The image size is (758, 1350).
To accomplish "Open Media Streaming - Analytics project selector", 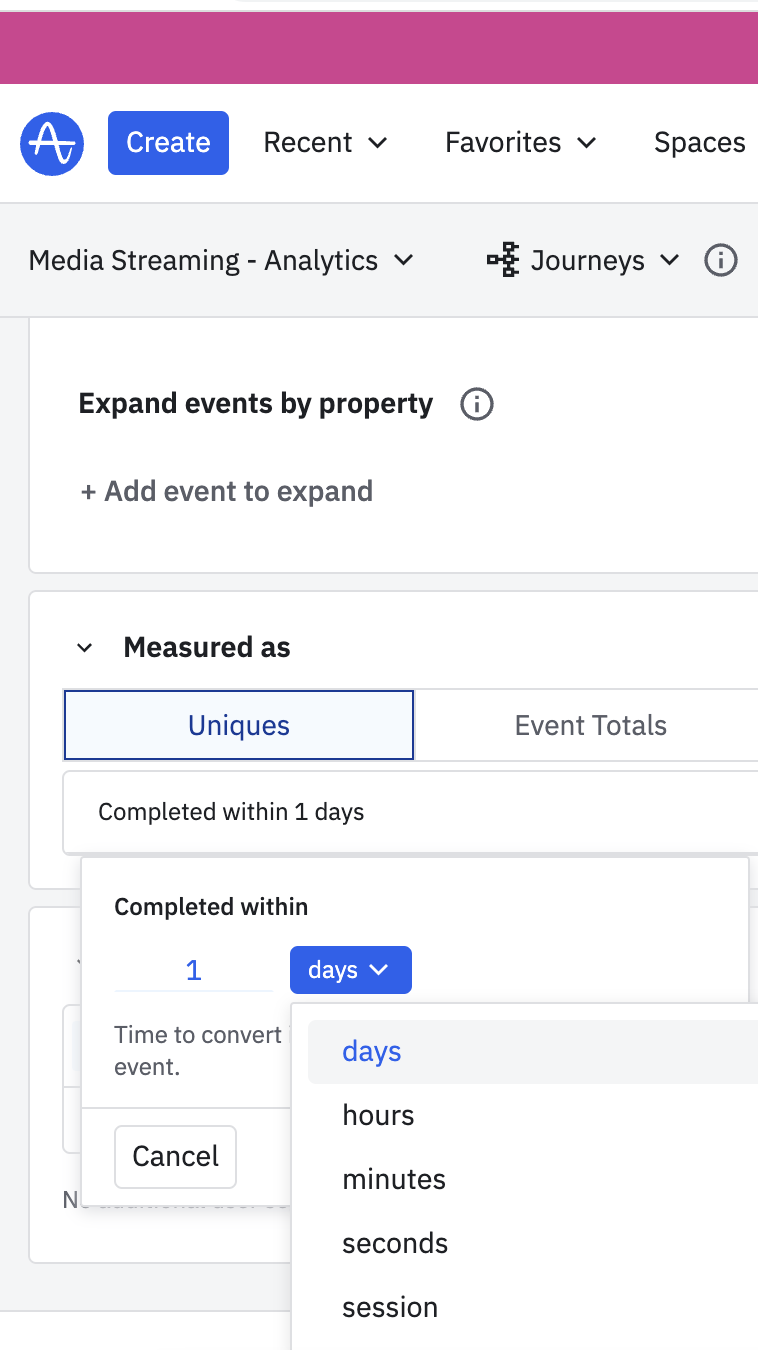I will (221, 261).
